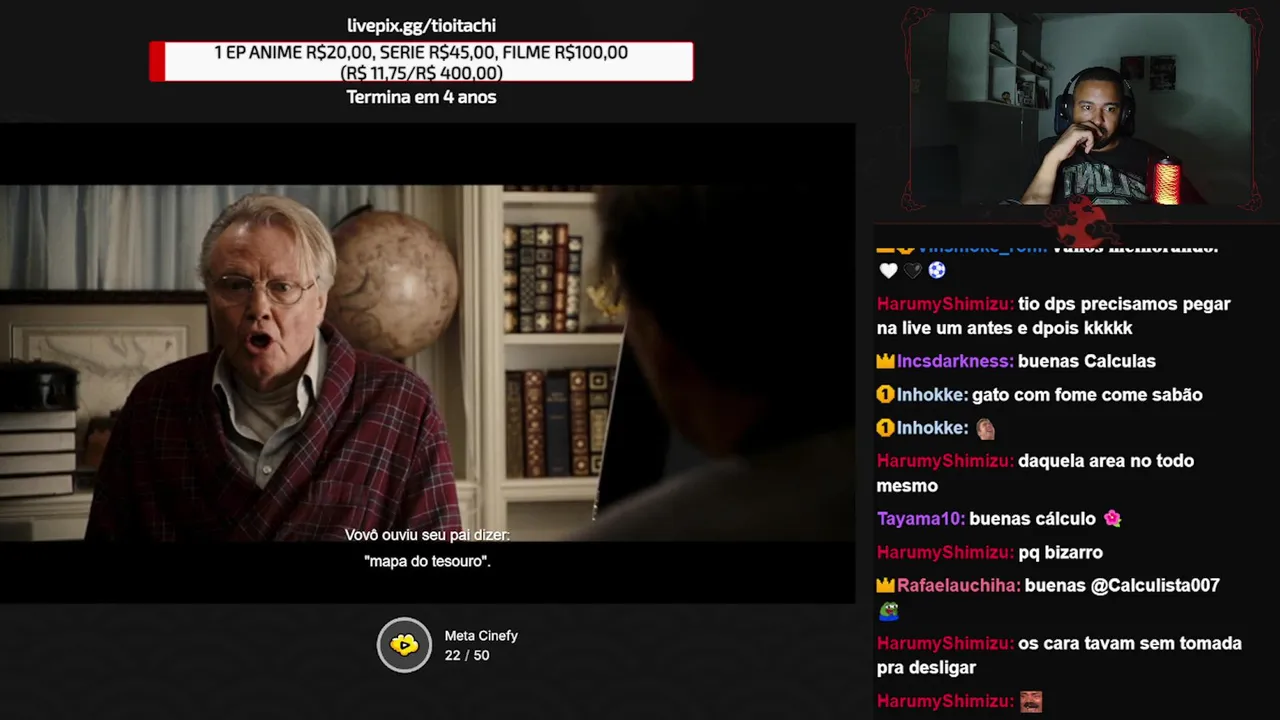Click the pink flower emote after 'buenas cálculo'

pos(1112,519)
